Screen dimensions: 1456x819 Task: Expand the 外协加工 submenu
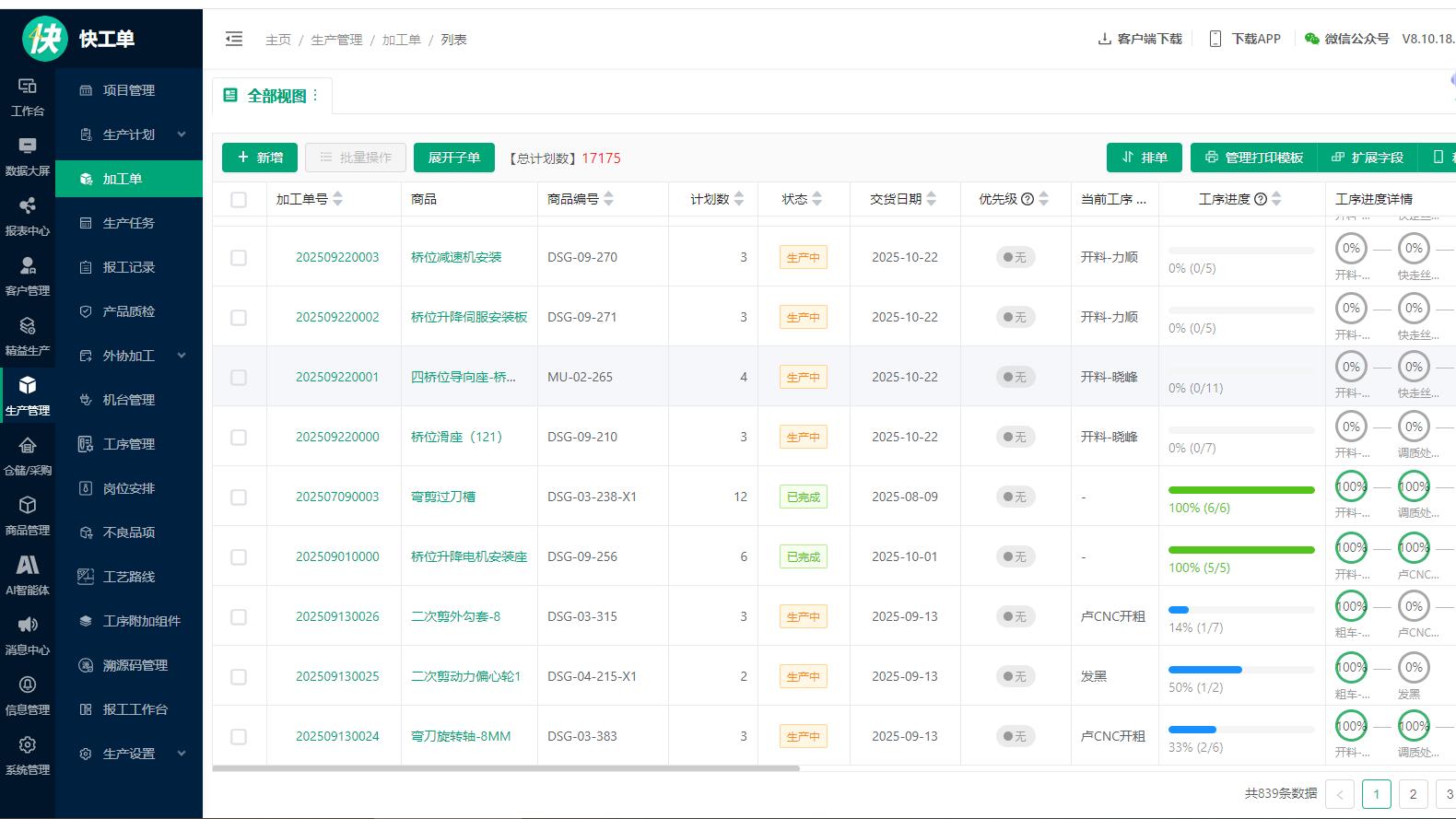[x=182, y=356]
